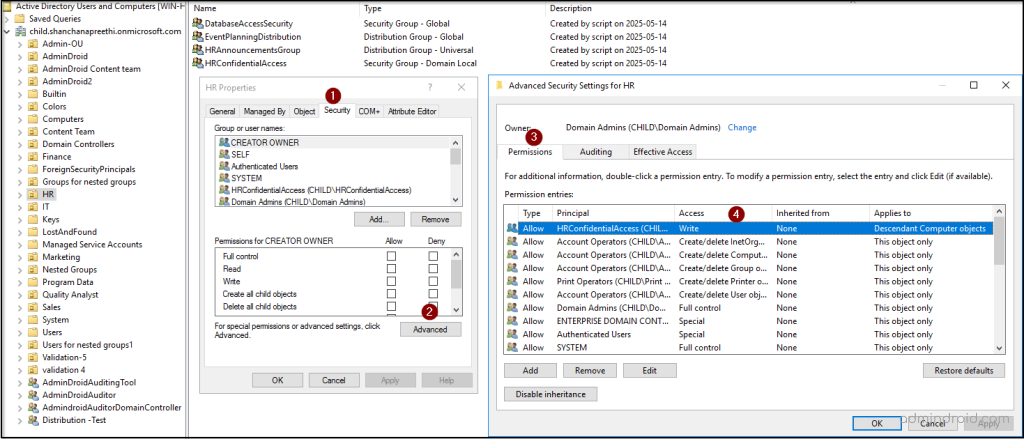Switch to the Effective Access tab
Image resolution: width=1024 pixels, height=439 pixels.
point(661,152)
